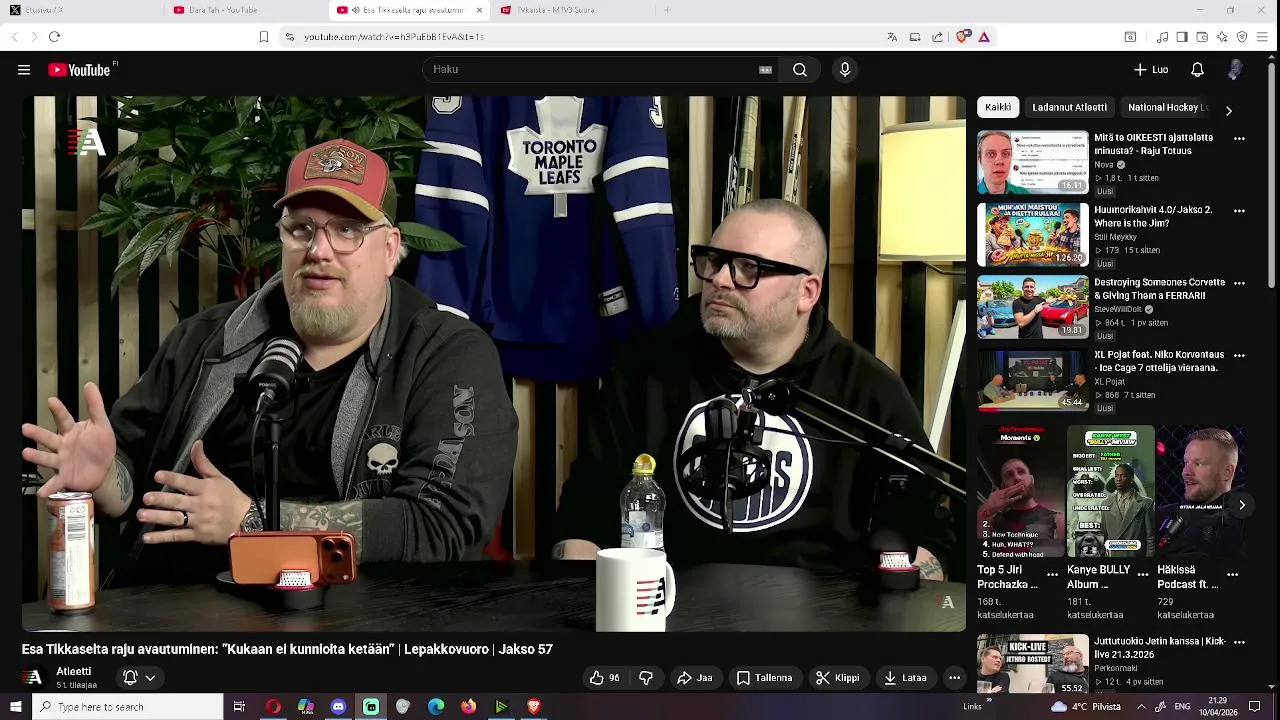Open Brave Shields lion icon
The image size is (1280, 720).
[x=962, y=37]
